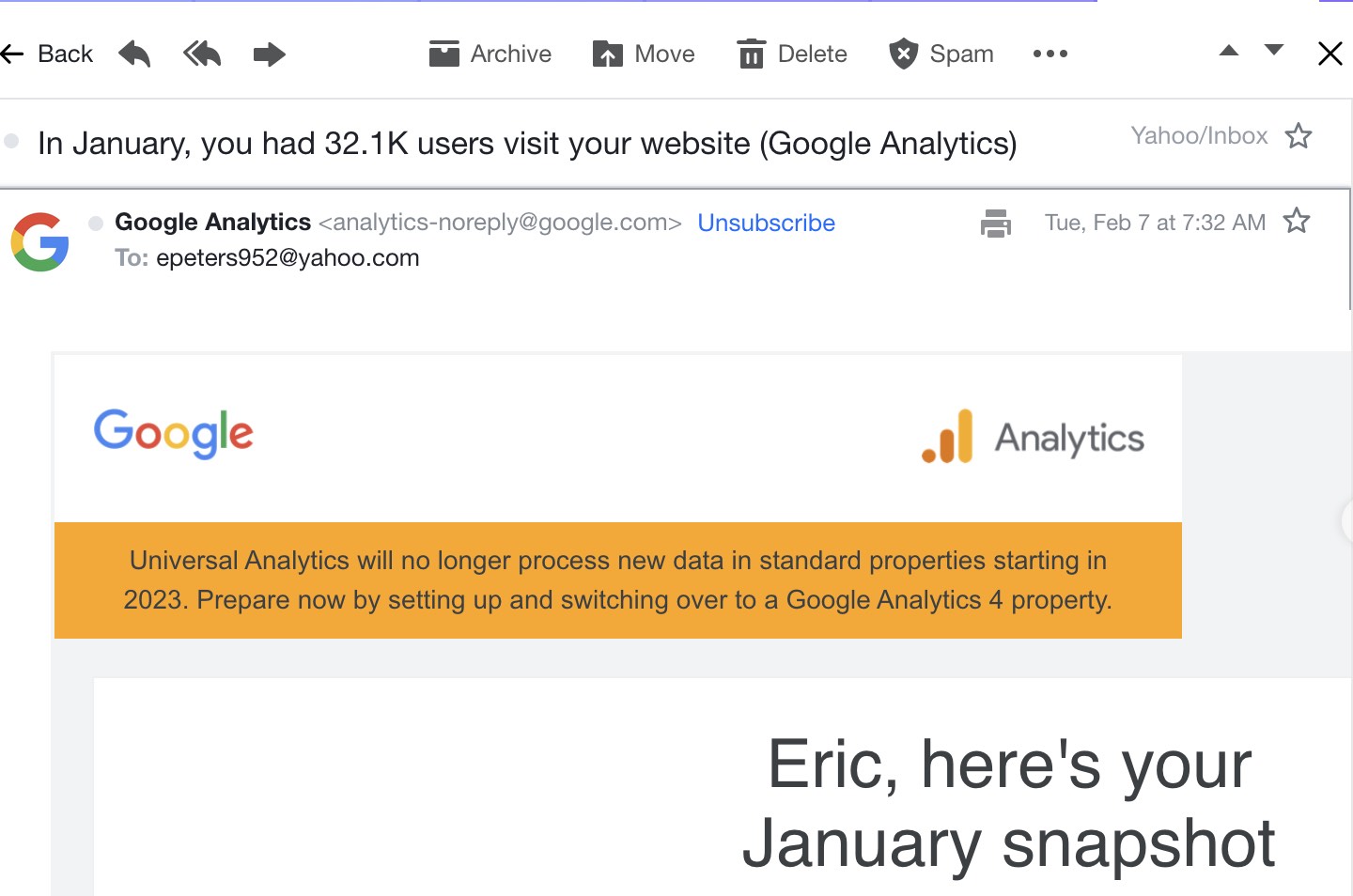
Task: Click the Reply All icon
Action: coord(202,54)
